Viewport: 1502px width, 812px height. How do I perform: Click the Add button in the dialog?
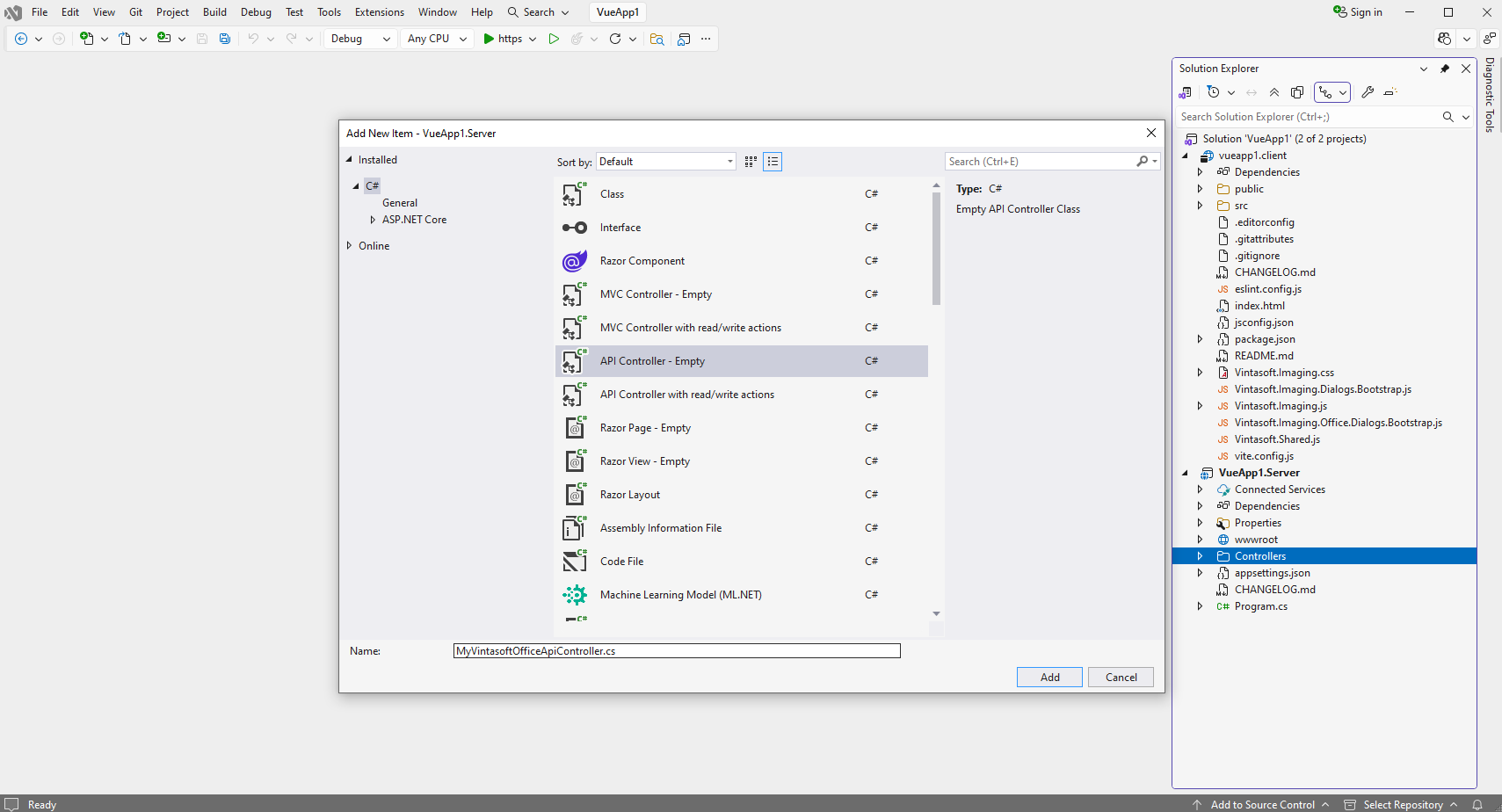coord(1049,678)
